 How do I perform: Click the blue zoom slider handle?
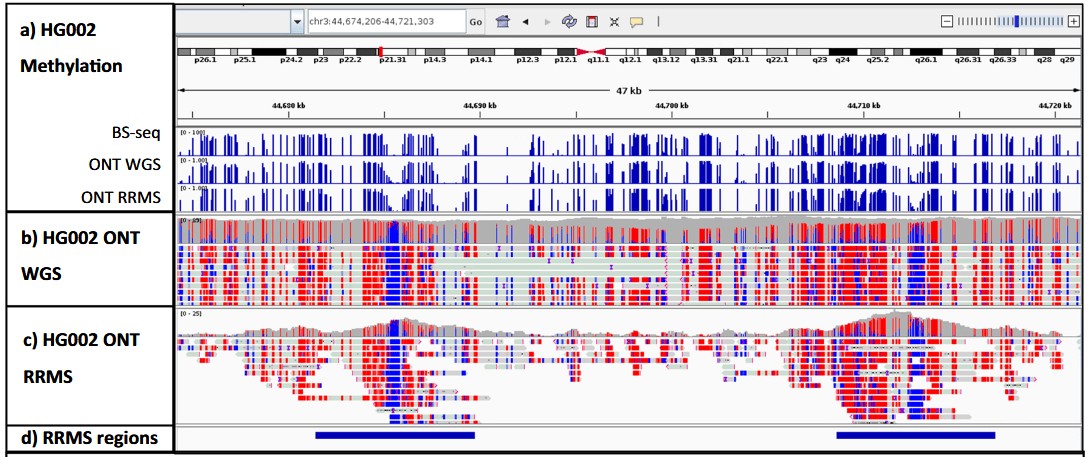point(1017,22)
